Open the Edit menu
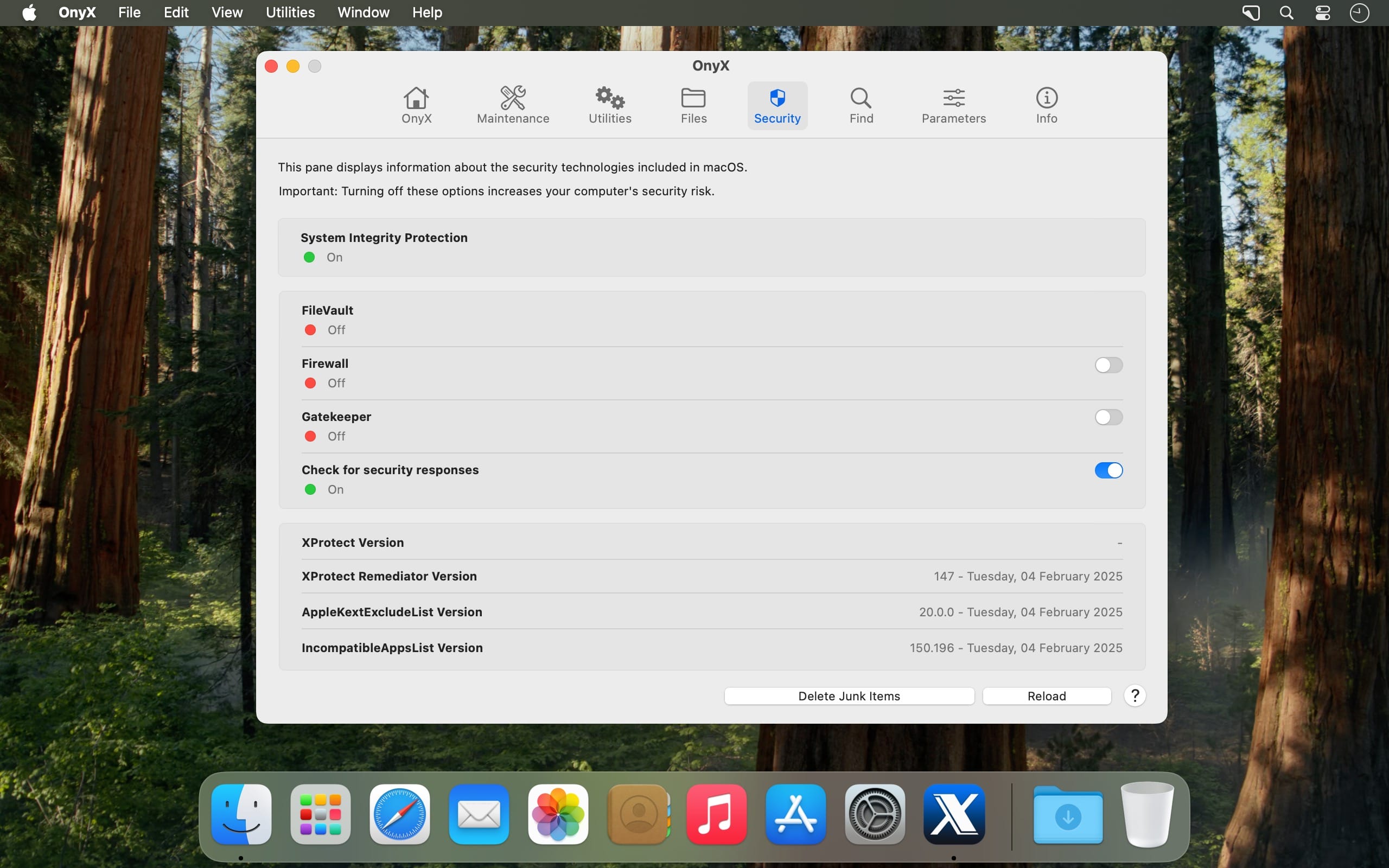The image size is (1389, 868). 176,12
